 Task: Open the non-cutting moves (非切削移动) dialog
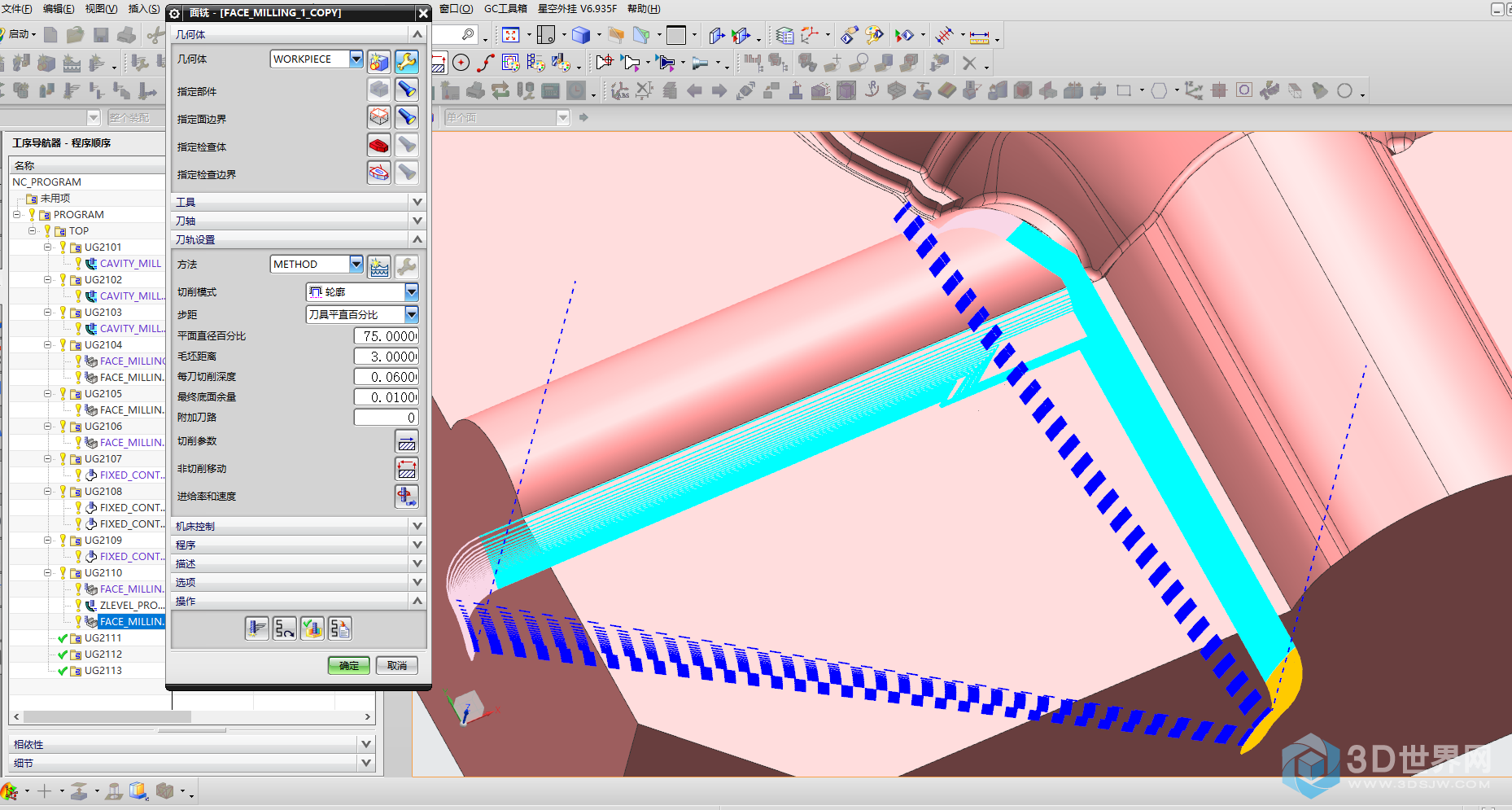(406, 469)
